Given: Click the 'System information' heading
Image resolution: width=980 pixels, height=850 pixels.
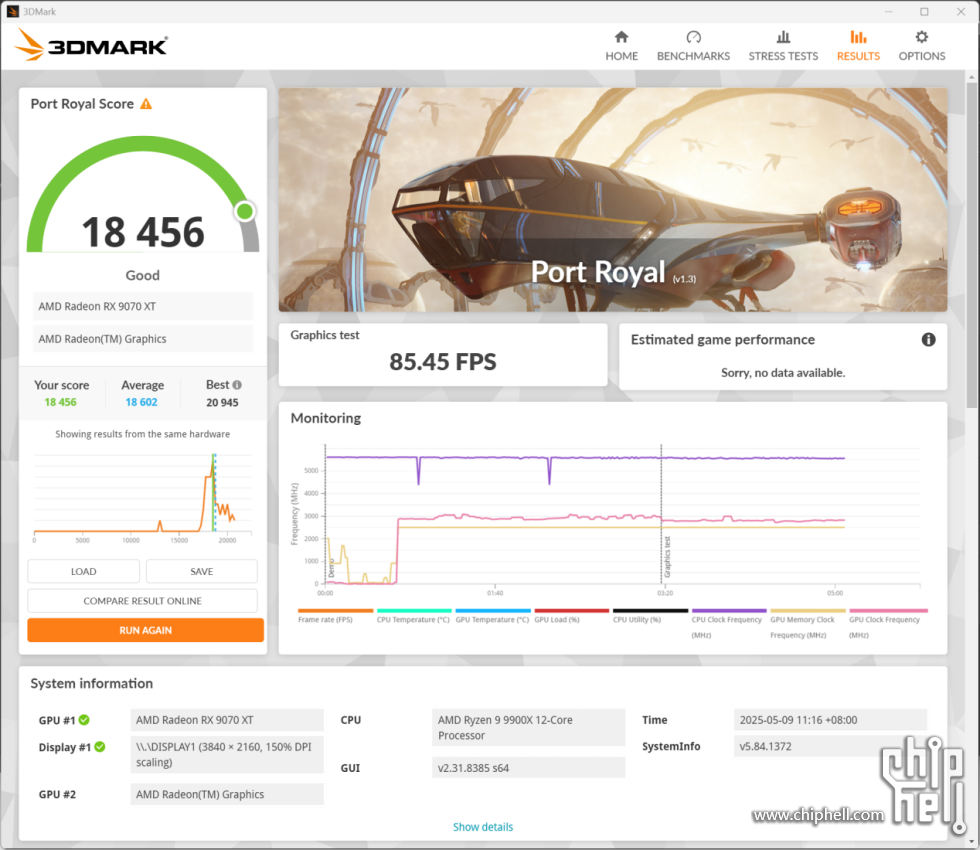Looking at the screenshot, I should 92,684.
